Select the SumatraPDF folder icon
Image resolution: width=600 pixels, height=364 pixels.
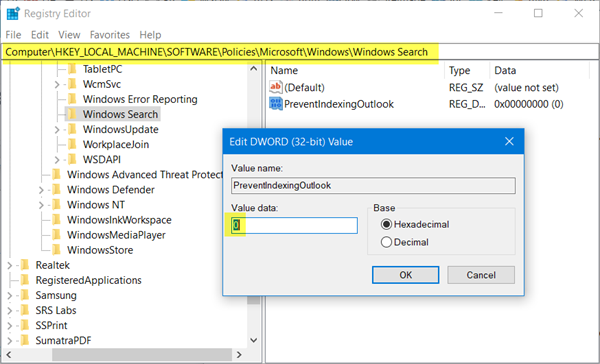(25, 340)
